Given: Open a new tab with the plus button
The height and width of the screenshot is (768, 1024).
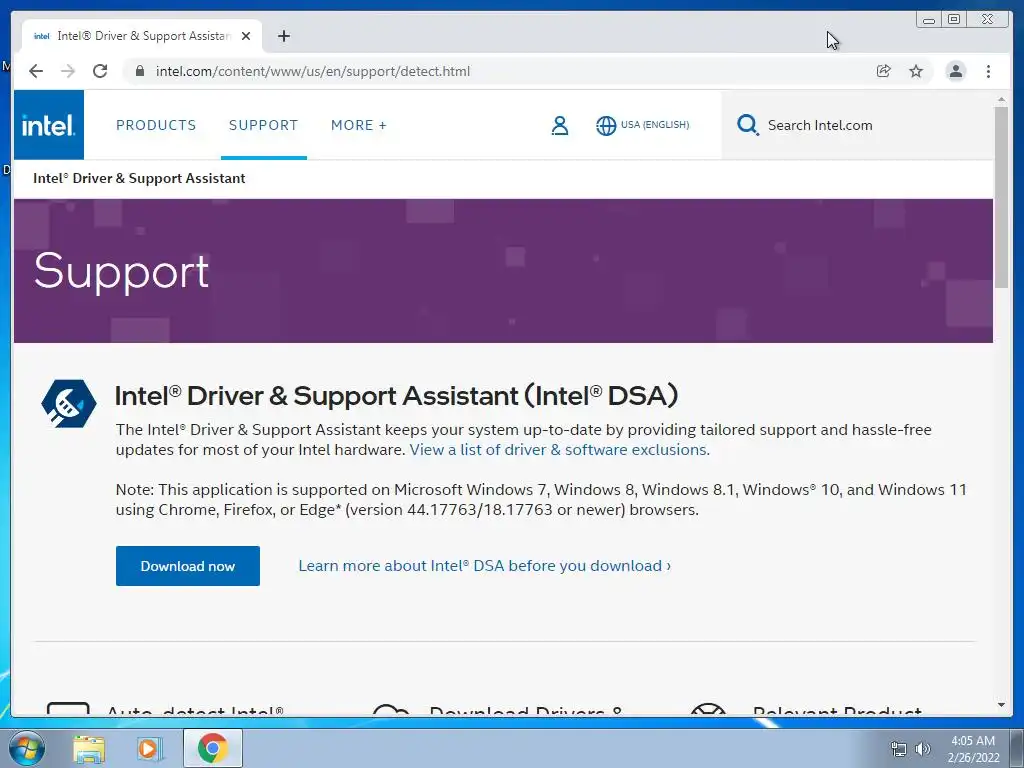Looking at the screenshot, I should [x=283, y=36].
